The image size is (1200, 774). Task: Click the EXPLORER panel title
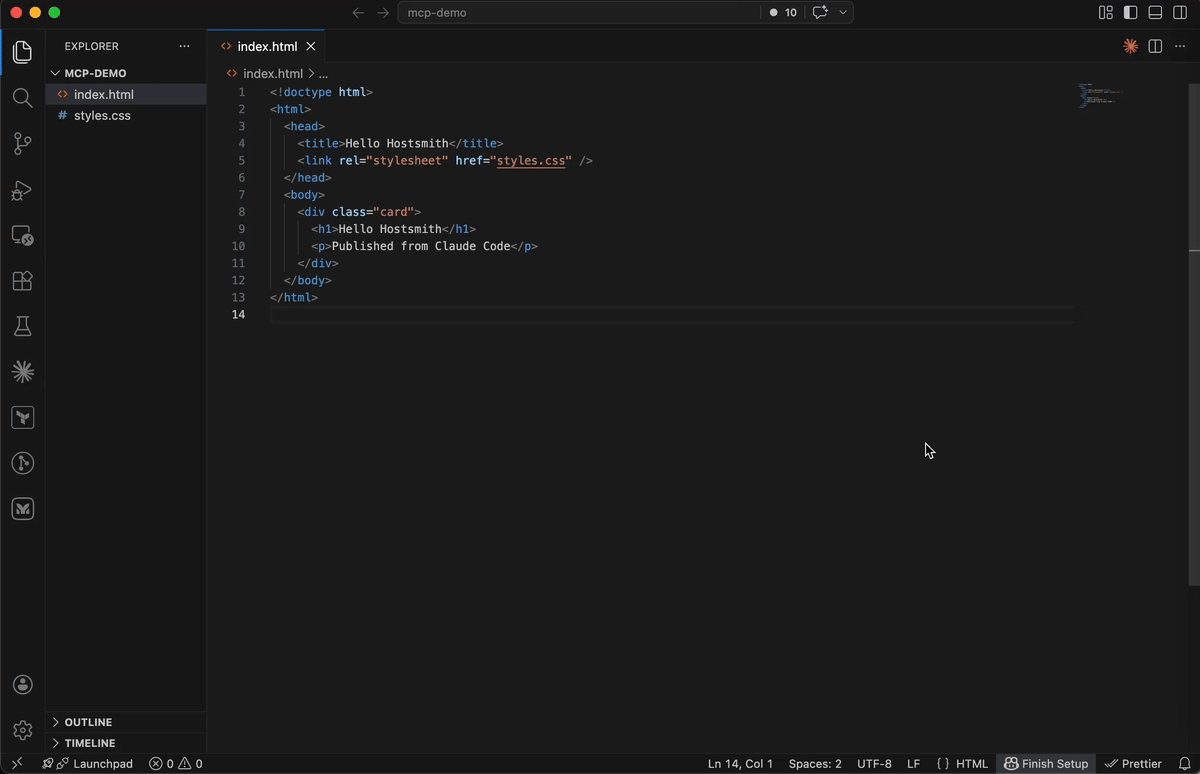coord(91,46)
